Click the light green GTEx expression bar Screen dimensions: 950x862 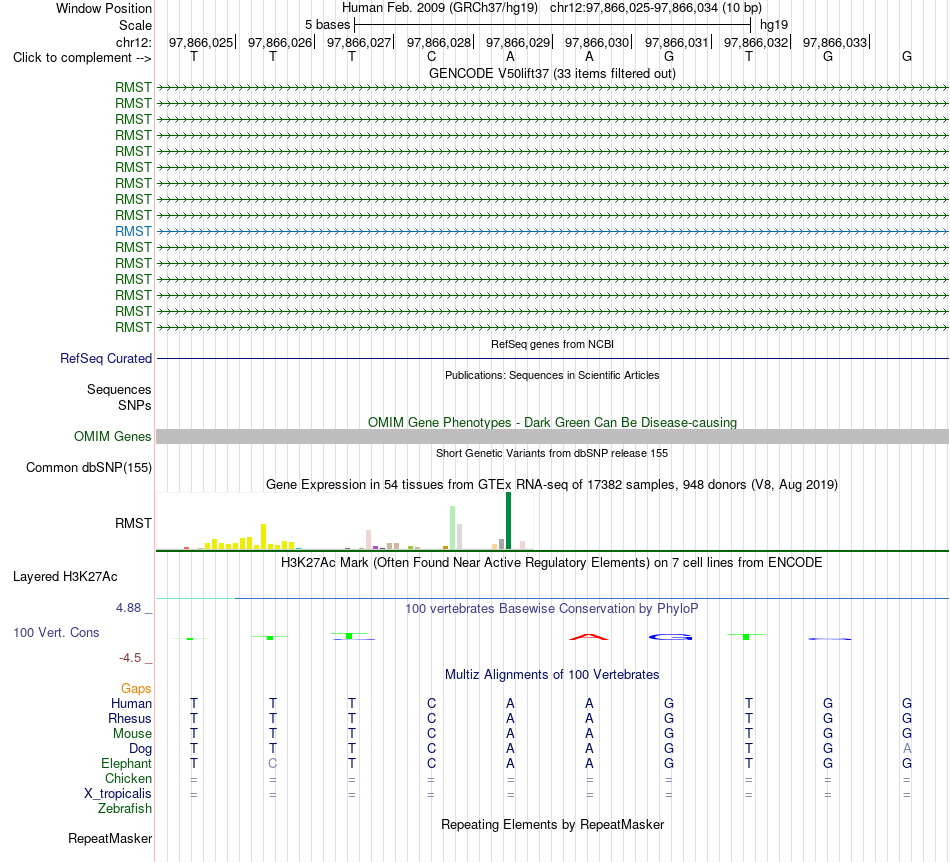tap(453, 528)
